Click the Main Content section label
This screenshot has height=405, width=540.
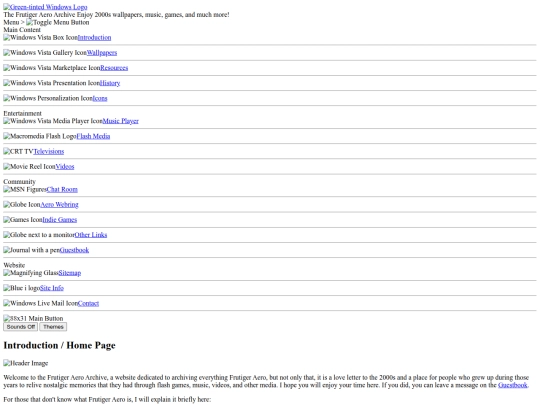click(x=22, y=30)
